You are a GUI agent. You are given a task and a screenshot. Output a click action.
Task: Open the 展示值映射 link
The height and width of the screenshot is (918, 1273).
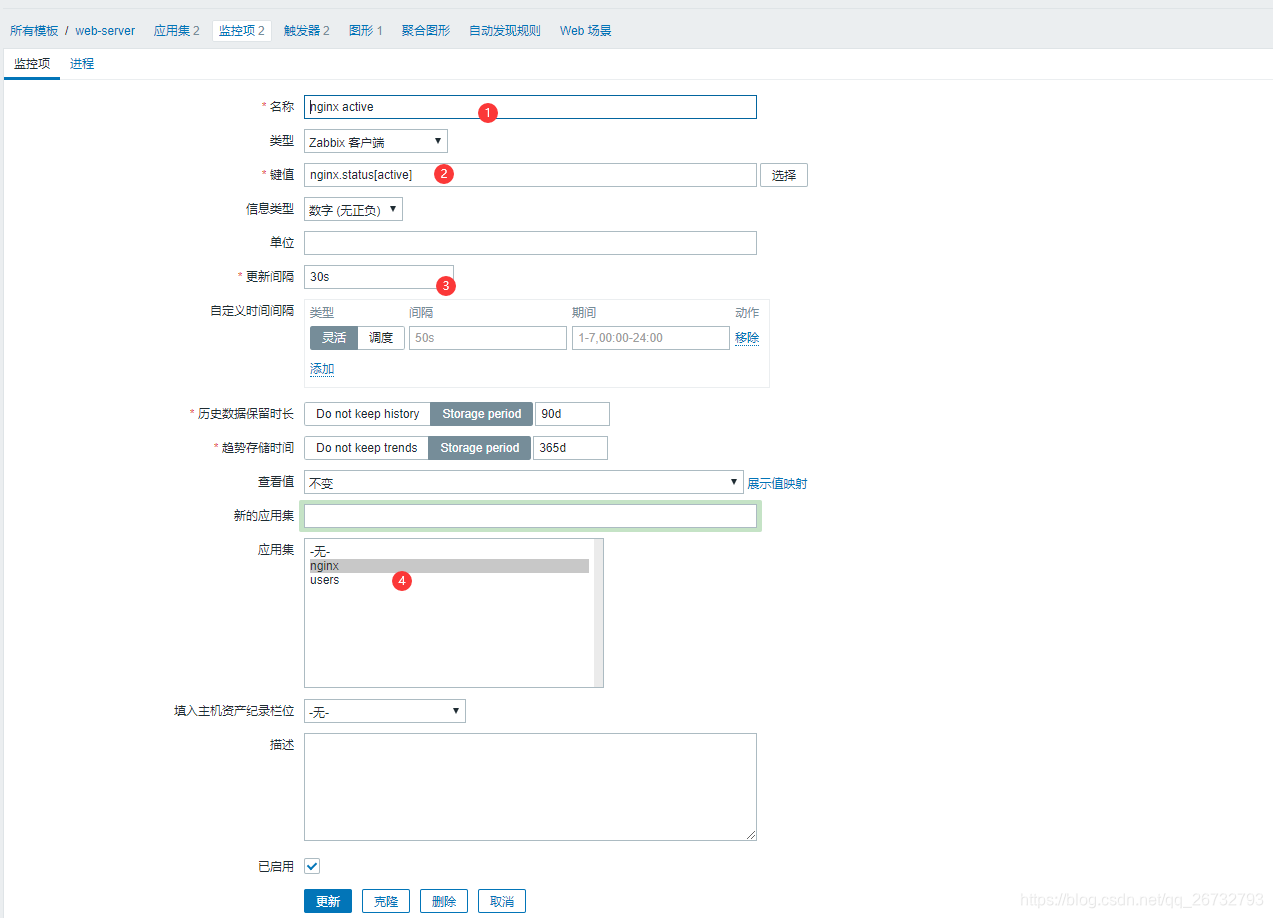tap(777, 484)
